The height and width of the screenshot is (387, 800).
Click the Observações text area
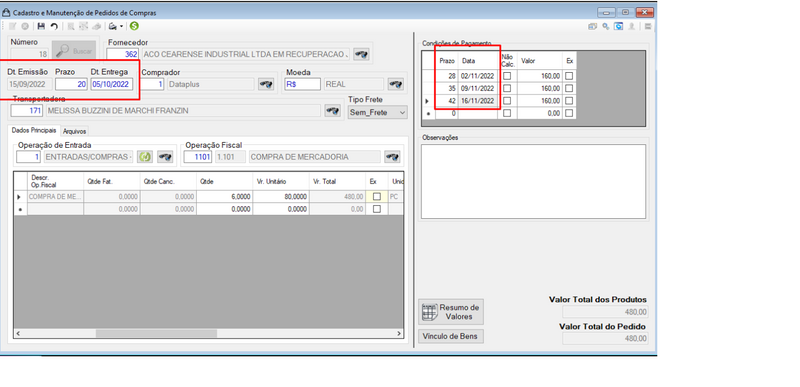[533, 182]
